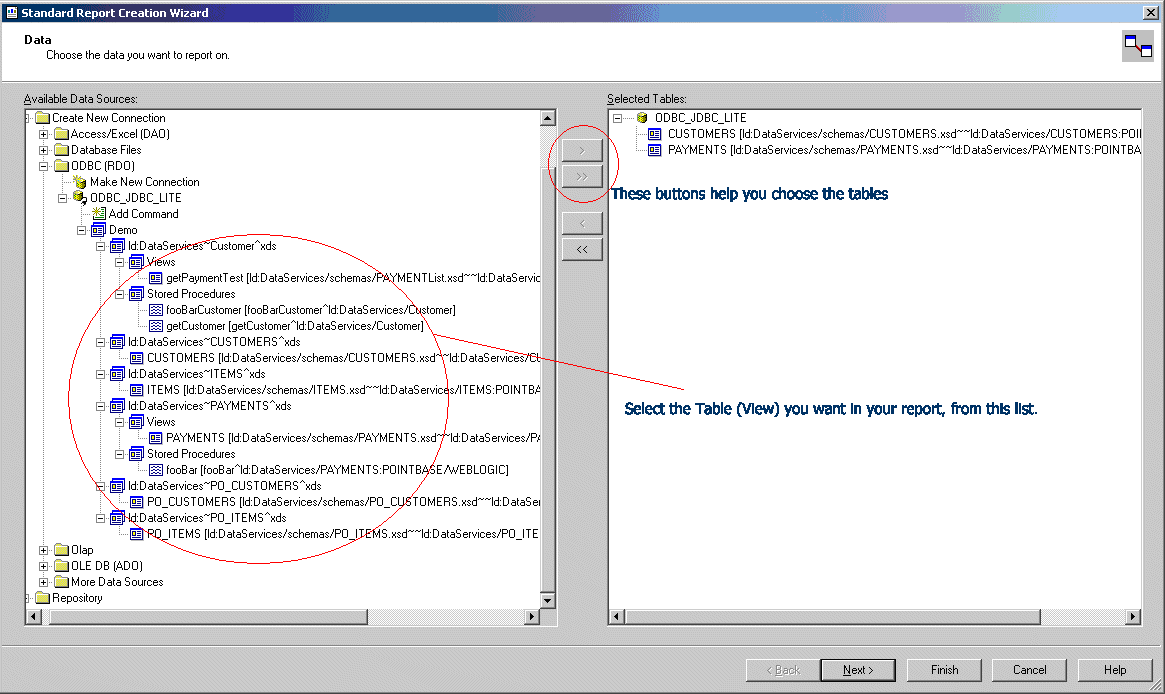Click the ODBC_JDBC_LITE icon in Selected Tables
The width and height of the screenshot is (1165, 694).
643,117
